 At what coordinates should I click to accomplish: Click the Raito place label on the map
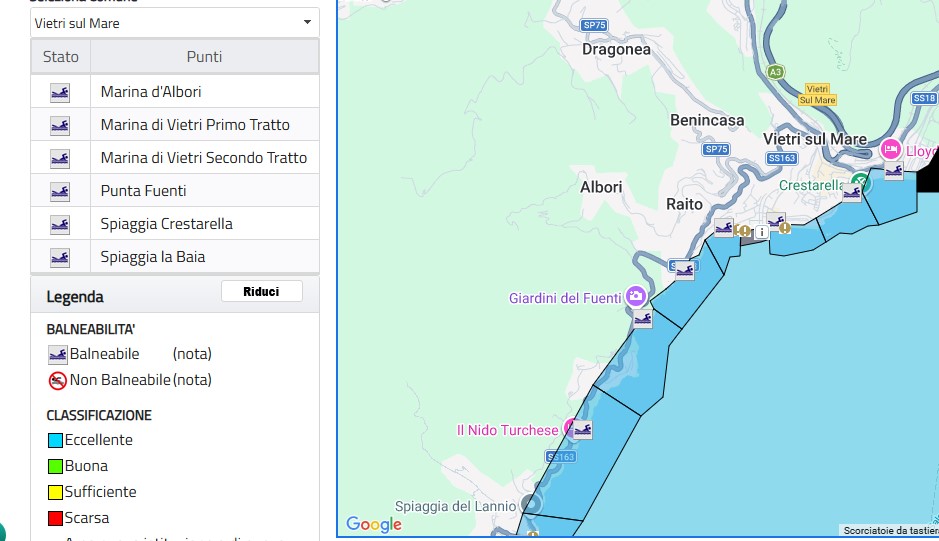(x=684, y=204)
